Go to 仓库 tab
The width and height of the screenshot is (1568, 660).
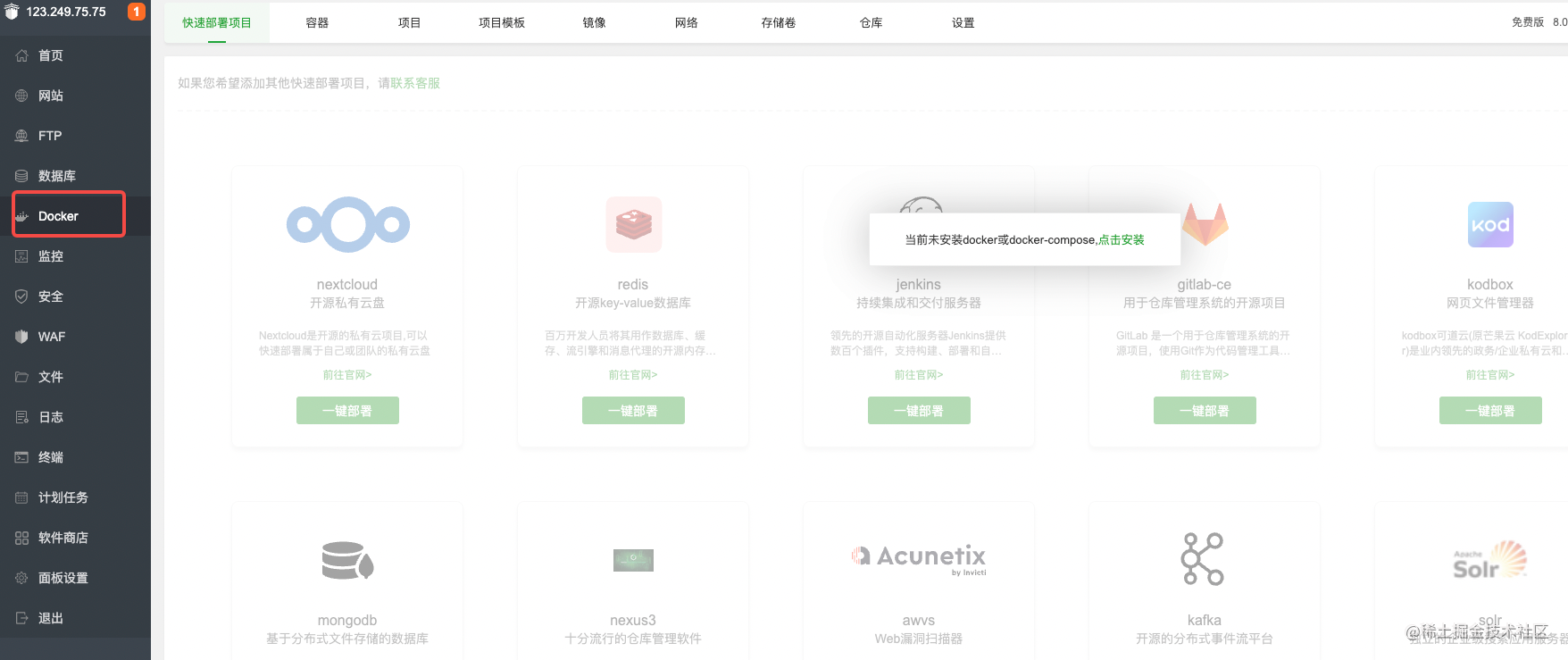point(871,22)
